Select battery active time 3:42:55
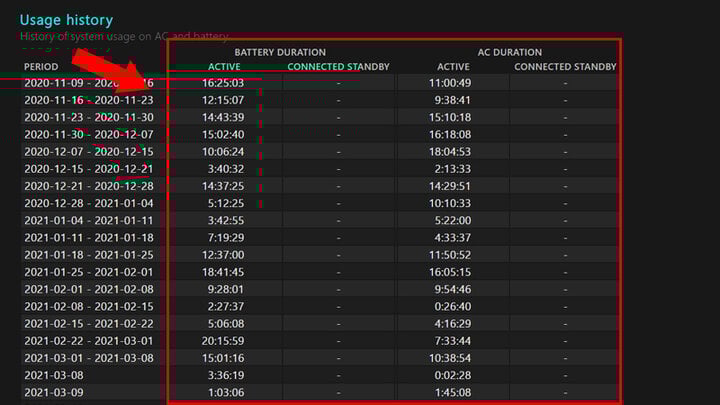 (226, 221)
